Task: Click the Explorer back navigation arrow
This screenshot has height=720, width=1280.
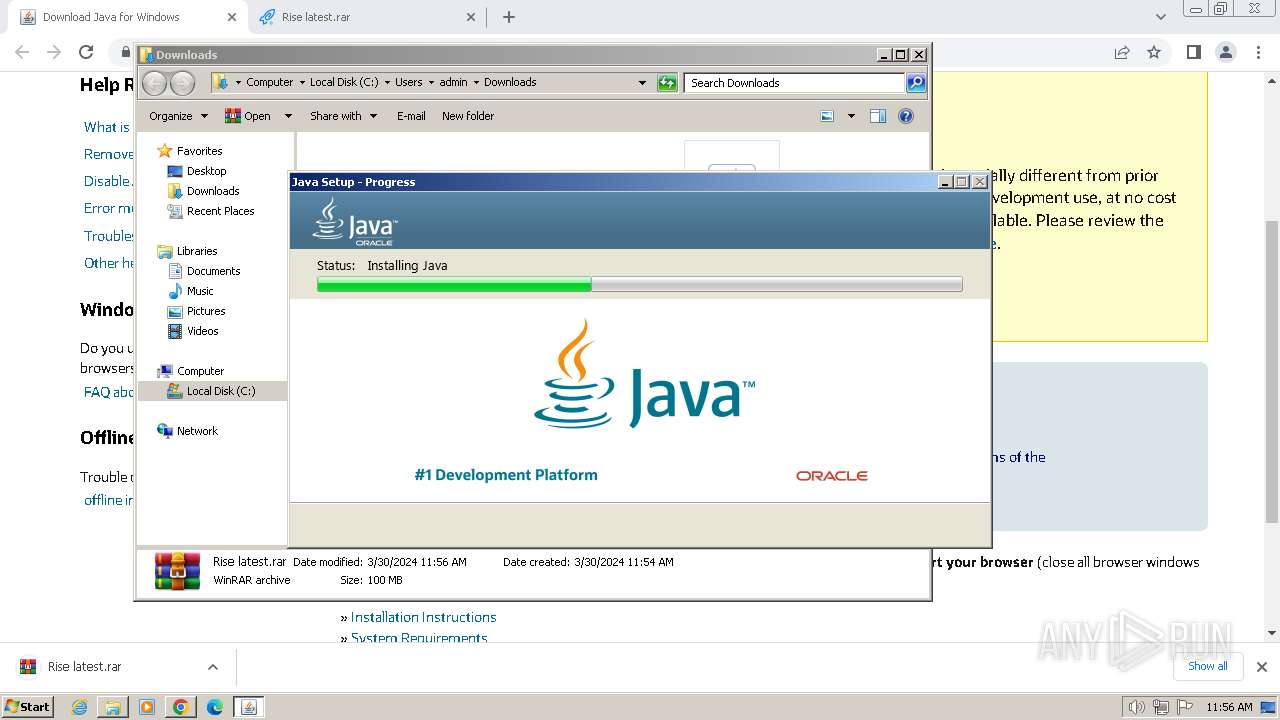Action: [154, 83]
